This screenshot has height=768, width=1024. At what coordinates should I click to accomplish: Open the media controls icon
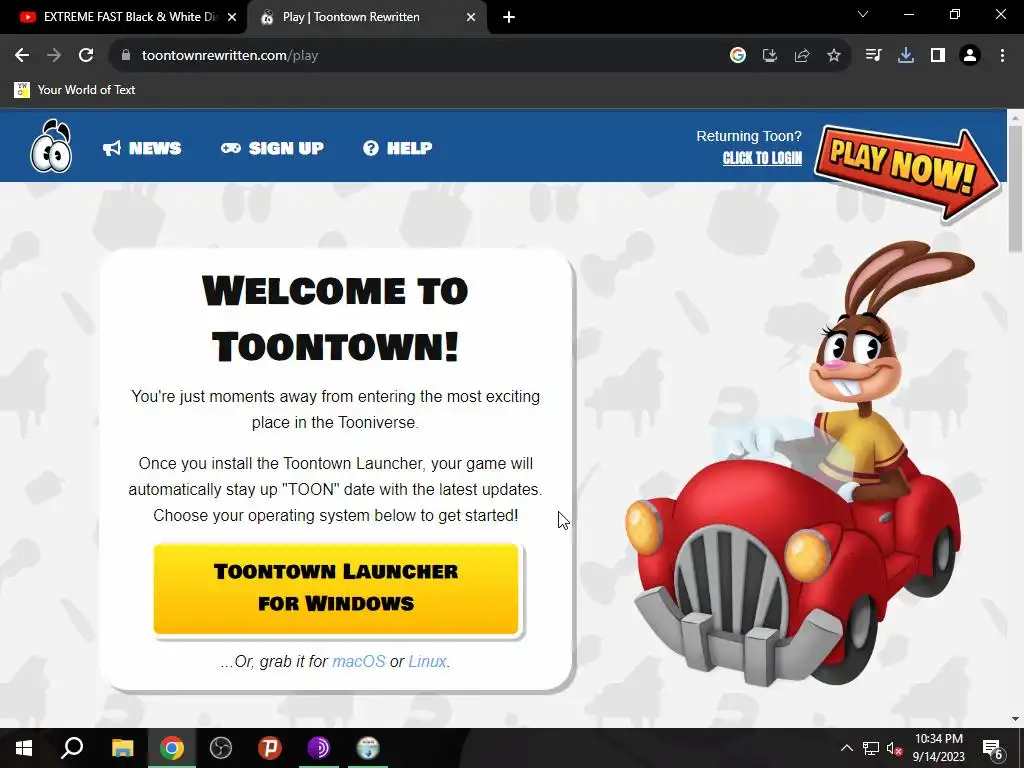point(873,56)
